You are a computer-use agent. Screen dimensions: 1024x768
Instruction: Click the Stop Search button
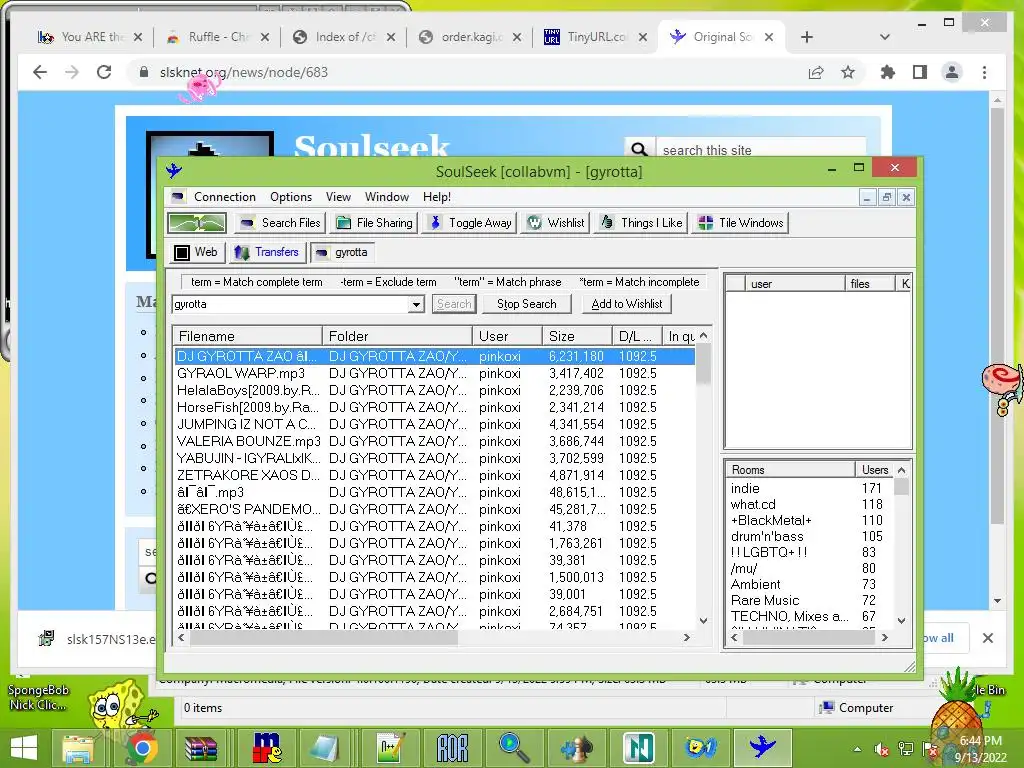pos(526,304)
